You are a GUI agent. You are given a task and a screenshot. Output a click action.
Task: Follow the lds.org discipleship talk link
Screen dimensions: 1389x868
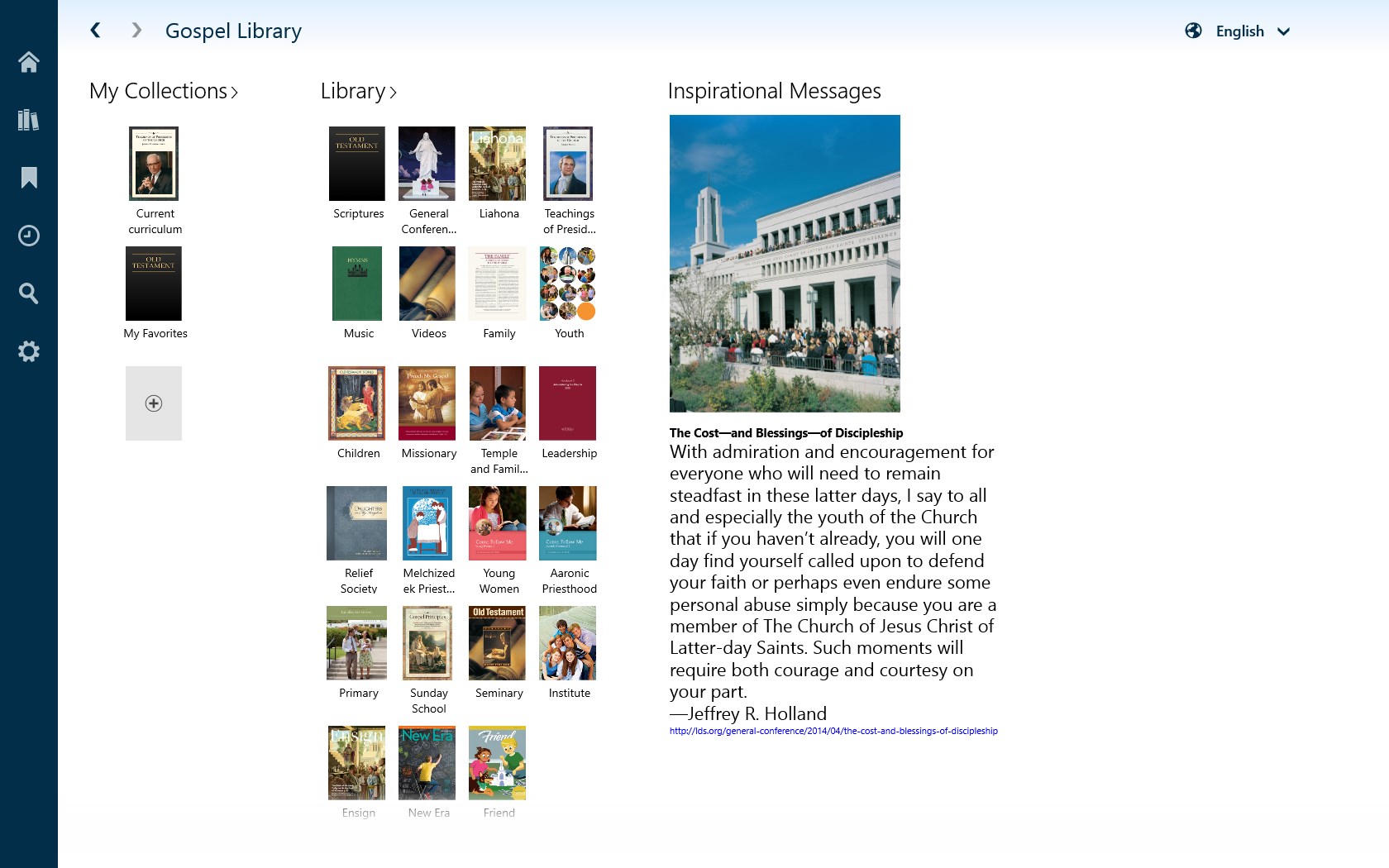[833, 731]
